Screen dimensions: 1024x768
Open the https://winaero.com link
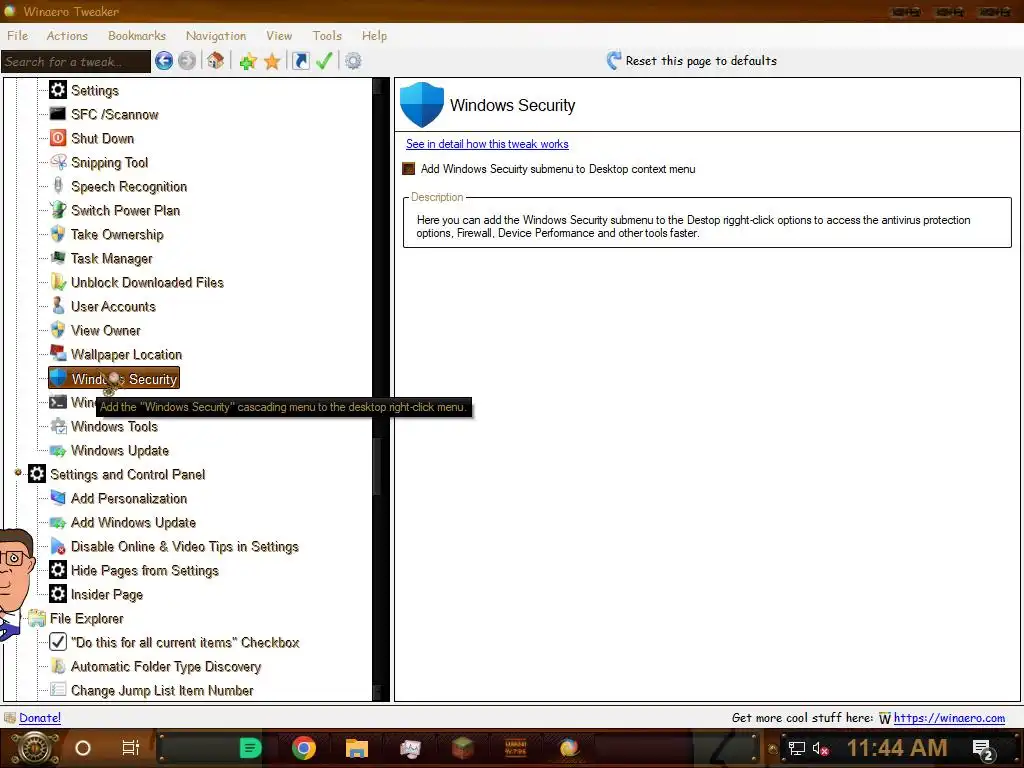[949, 718]
